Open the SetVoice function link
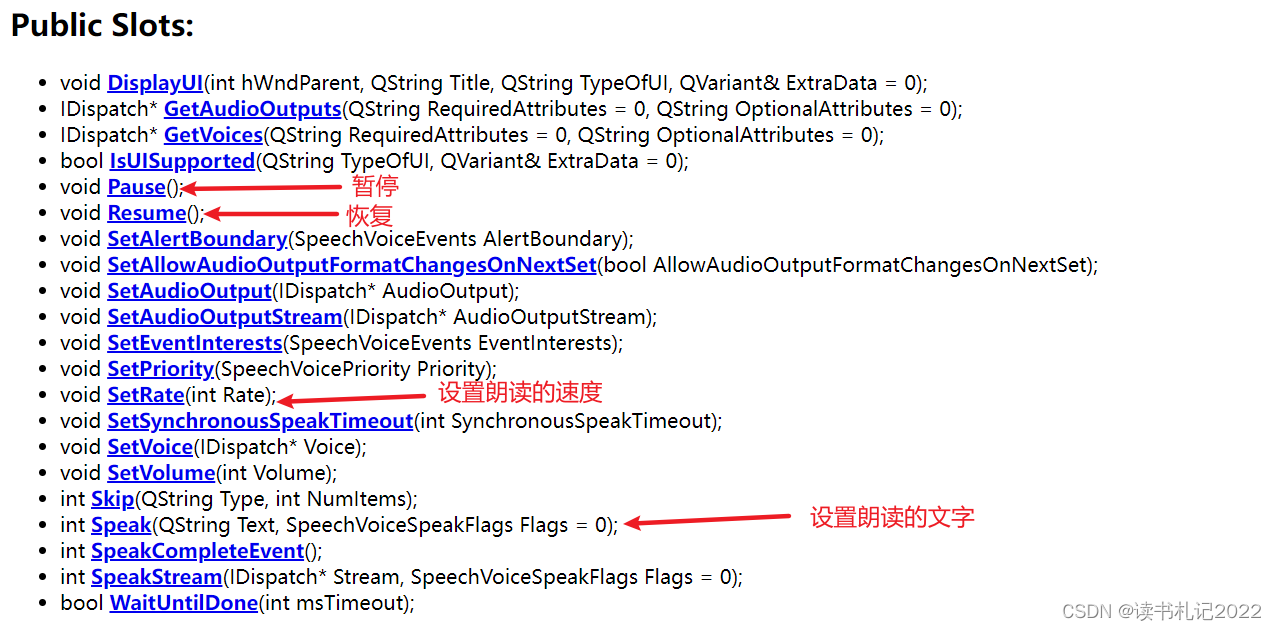The width and height of the screenshot is (1276, 630). [149, 446]
